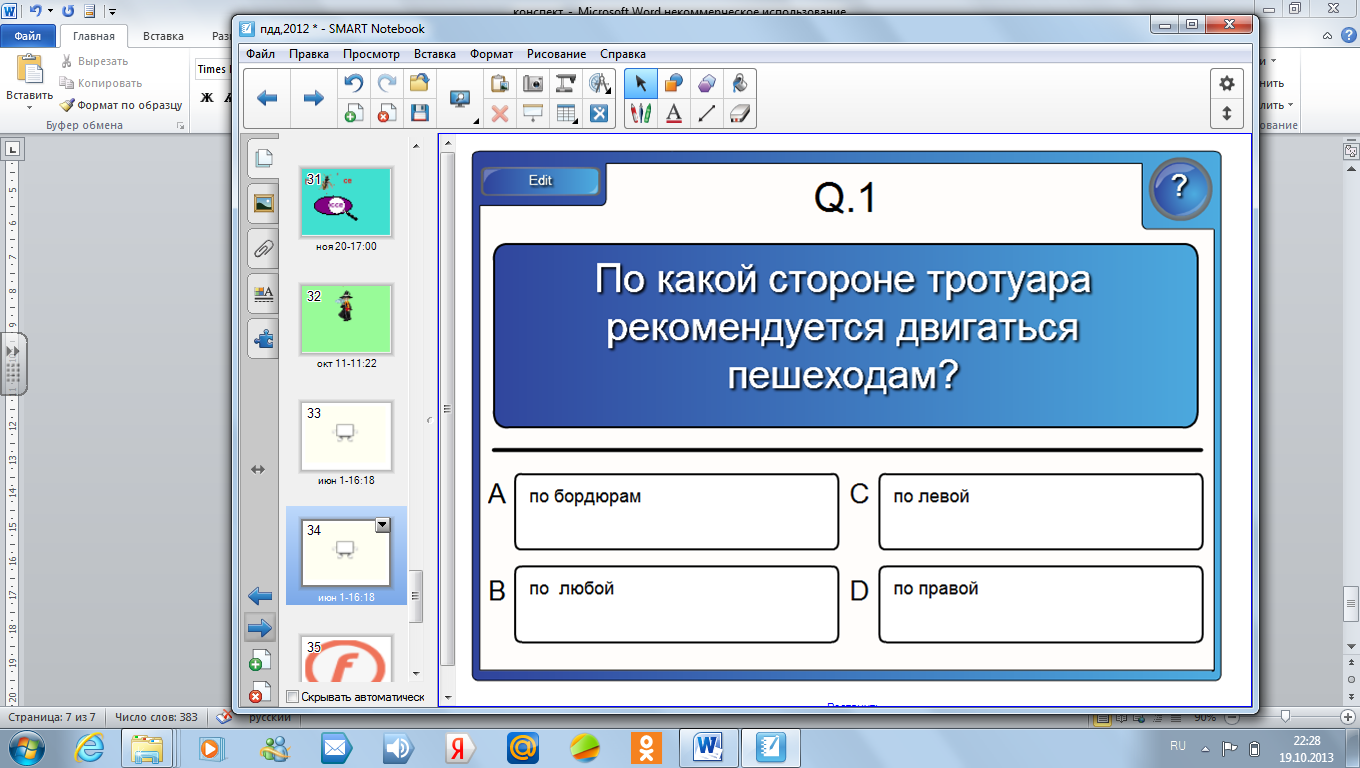The width and height of the screenshot is (1360, 768).
Task: Open a file with the folder icon
Action: click(x=419, y=84)
